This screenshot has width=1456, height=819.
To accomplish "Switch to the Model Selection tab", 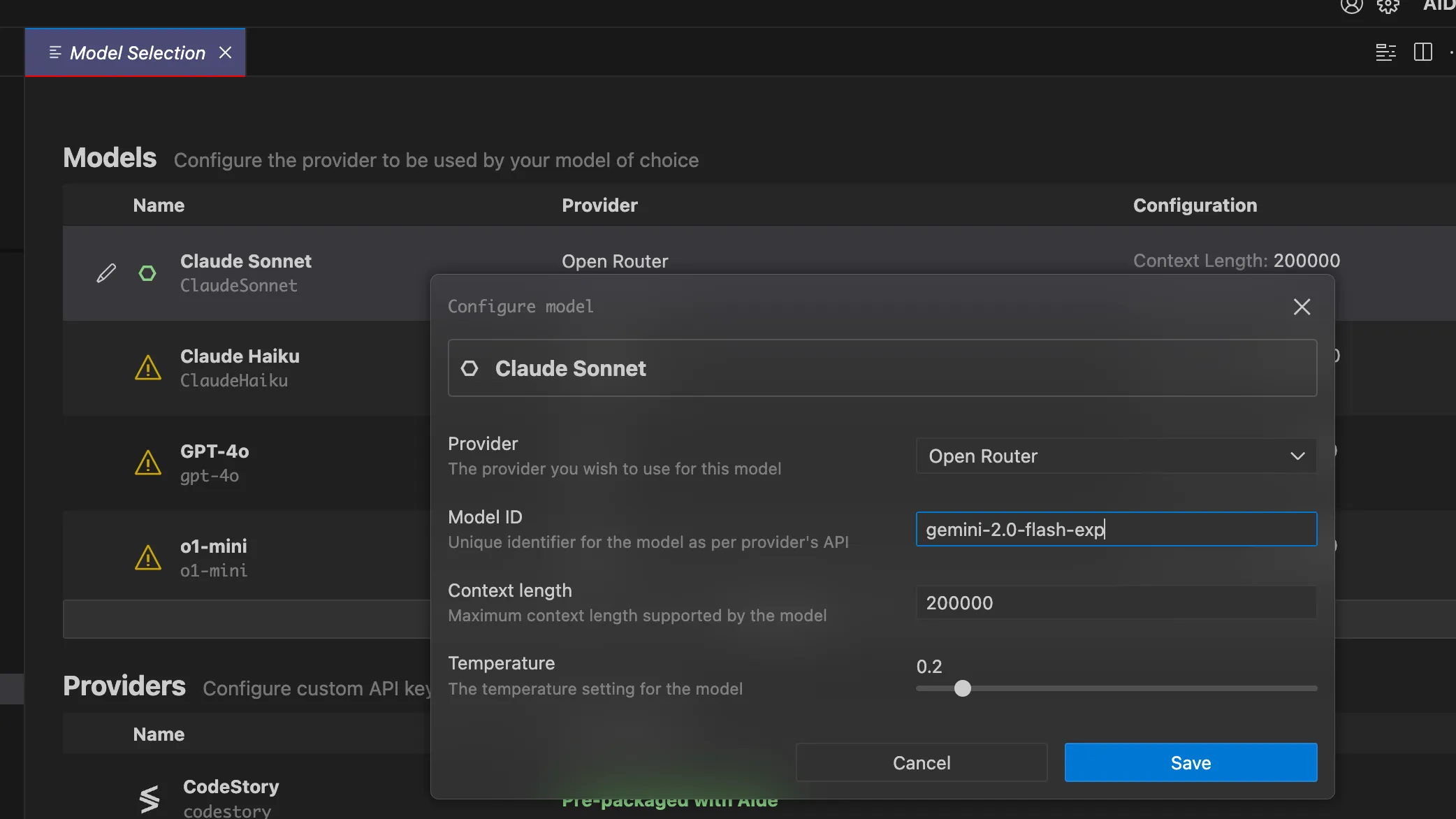I will click(x=136, y=52).
